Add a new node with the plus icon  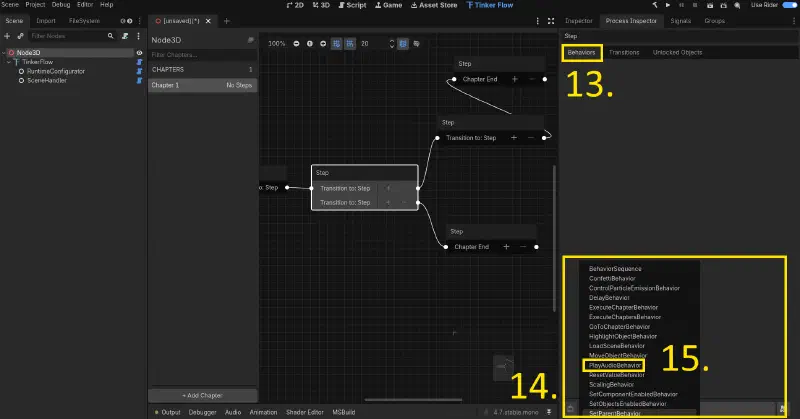7,36
